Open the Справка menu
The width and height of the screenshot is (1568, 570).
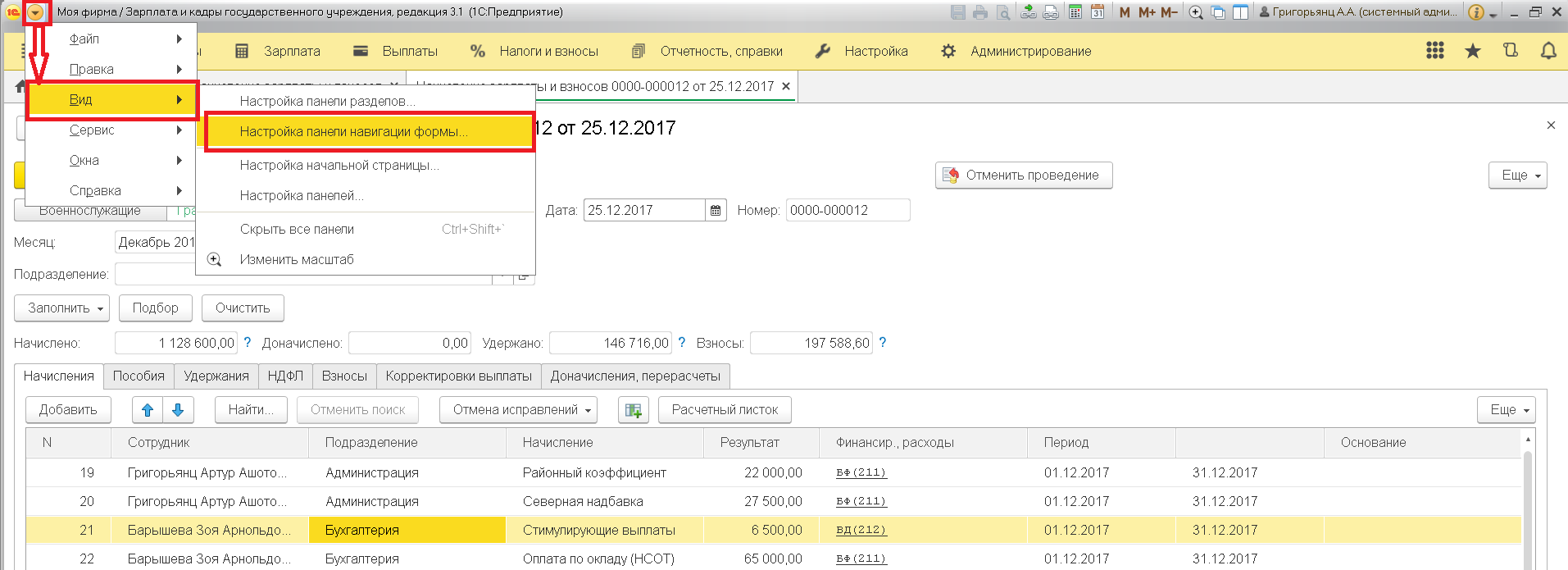[x=111, y=190]
